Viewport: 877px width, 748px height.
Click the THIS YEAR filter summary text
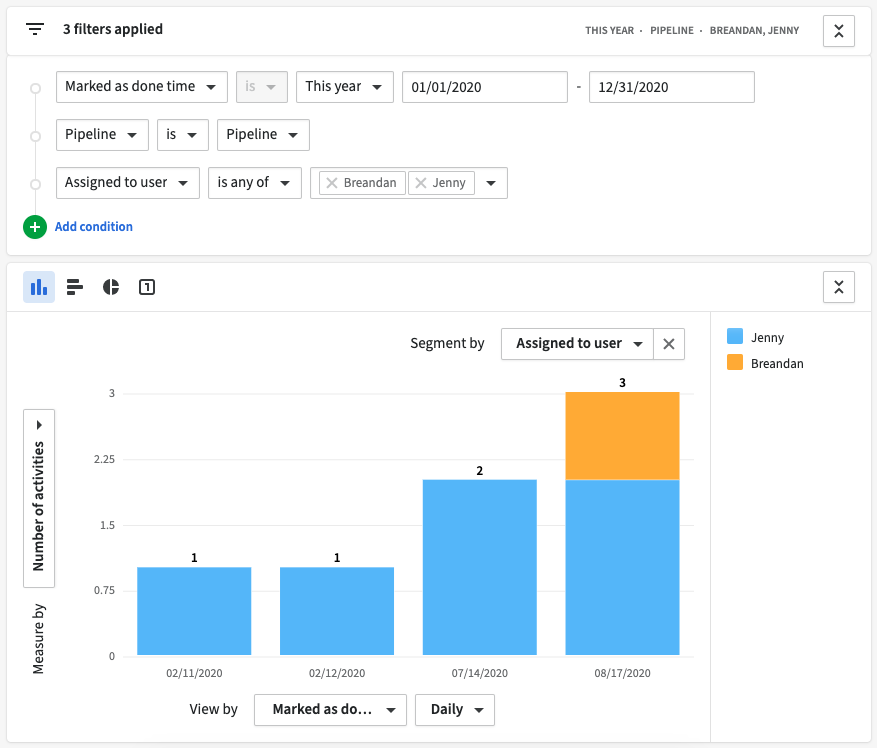[609, 31]
